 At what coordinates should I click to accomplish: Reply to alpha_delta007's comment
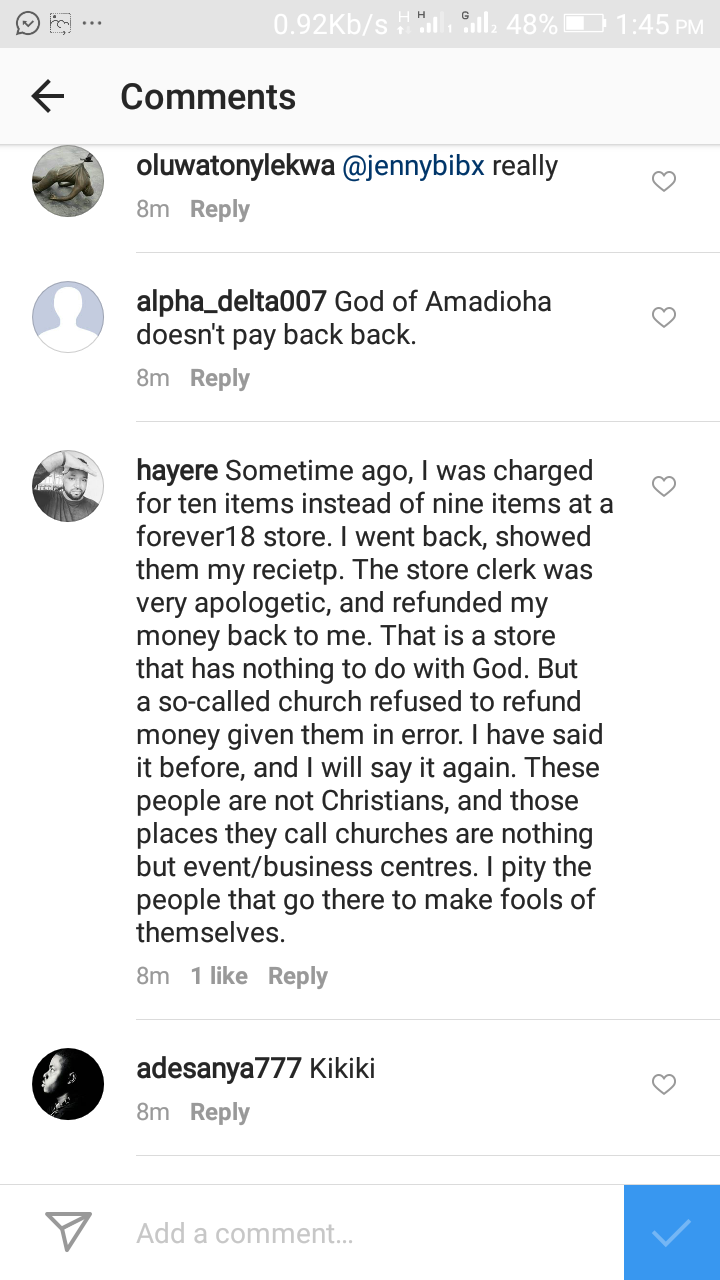point(219,378)
